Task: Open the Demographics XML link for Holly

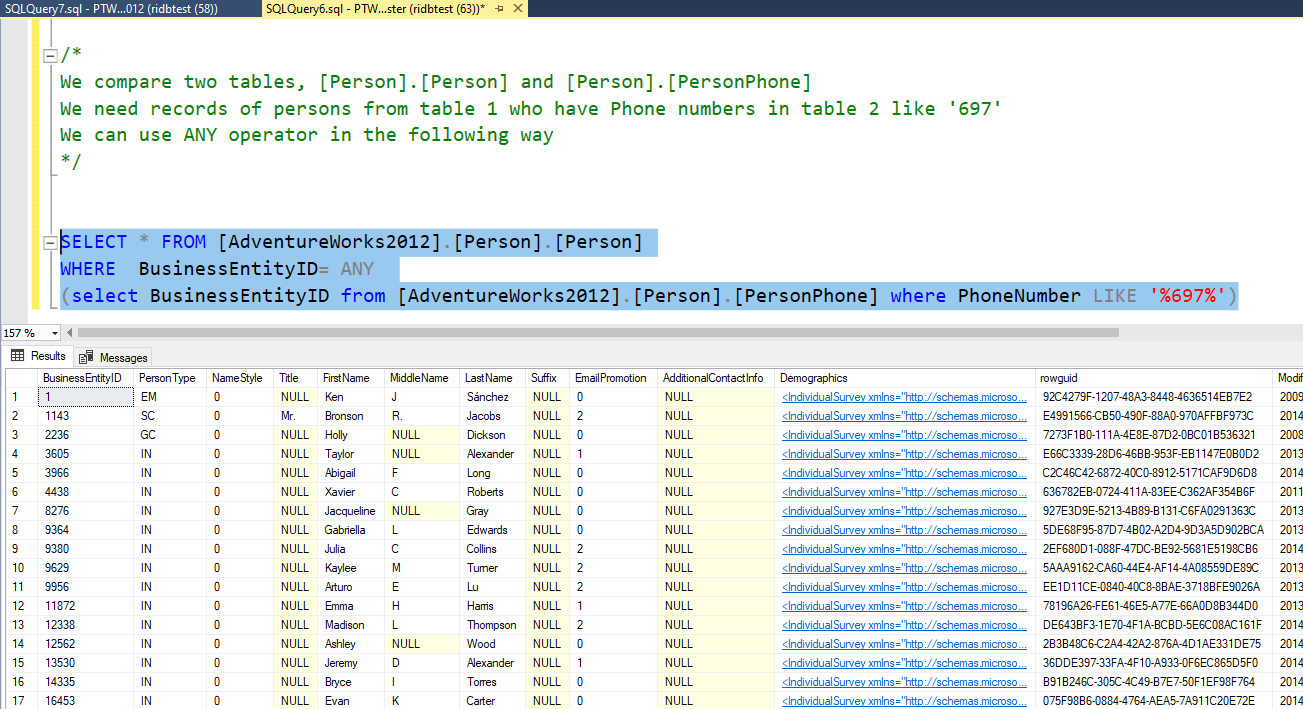Action: point(904,435)
